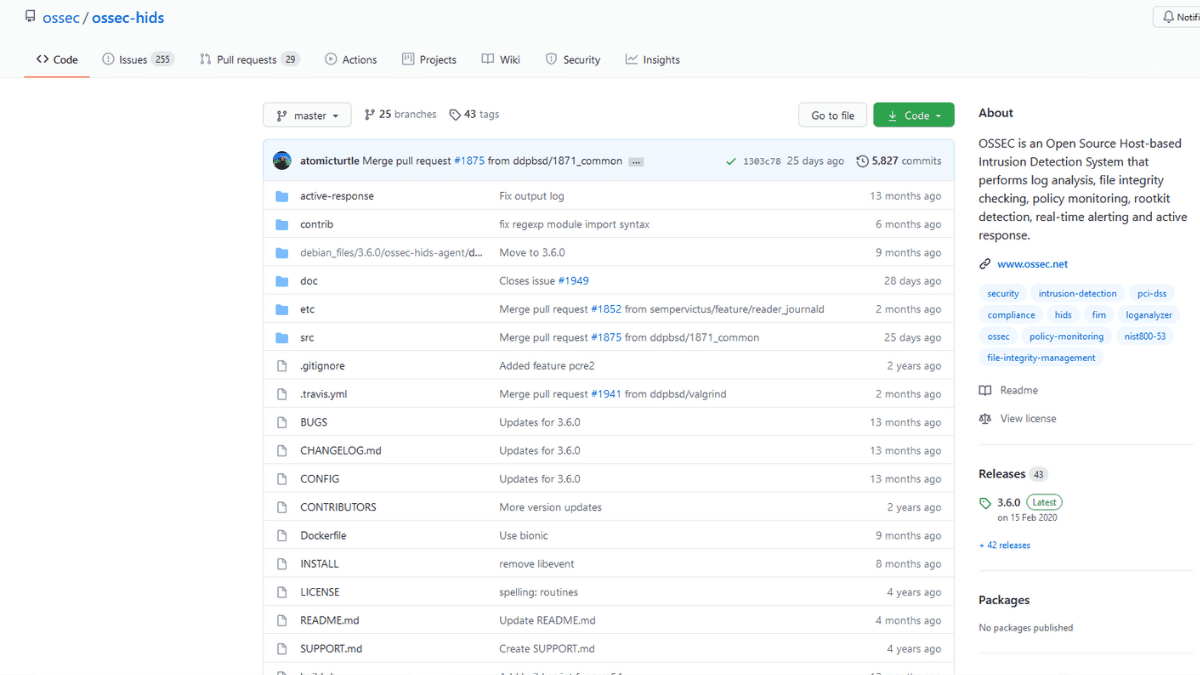This screenshot has height=675, width=1200.
Task: Click the atomicturtle avatar image
Action: pos(282,161)
